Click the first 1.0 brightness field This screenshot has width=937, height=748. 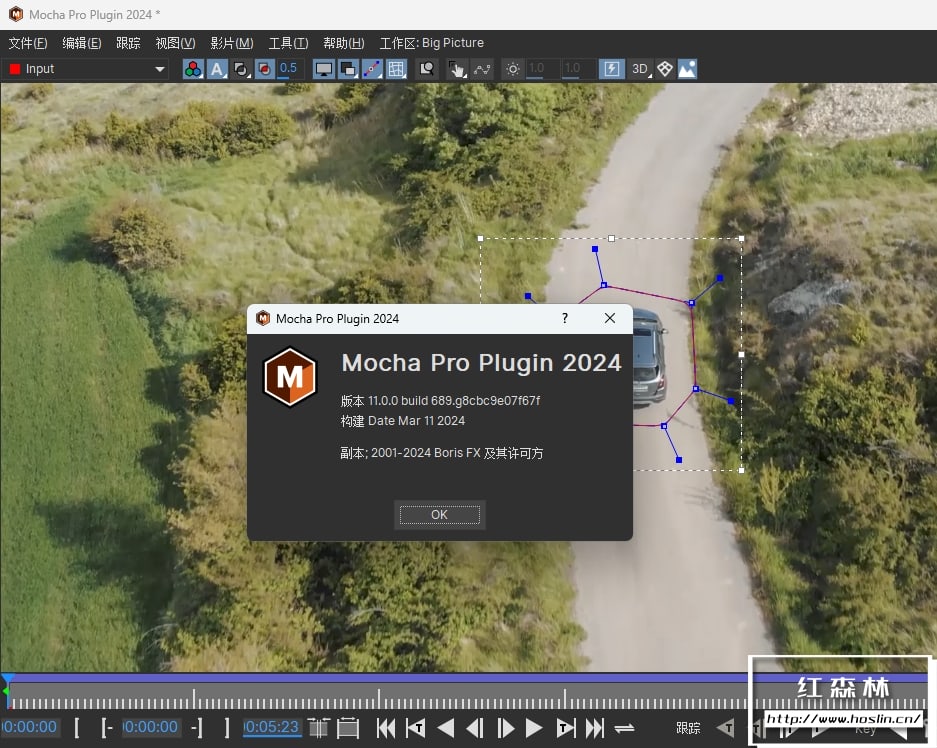pos(543,69)
